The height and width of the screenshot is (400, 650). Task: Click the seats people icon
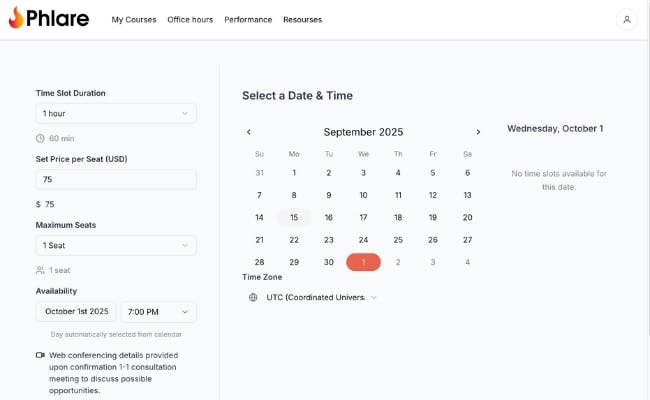pos(40,270)
